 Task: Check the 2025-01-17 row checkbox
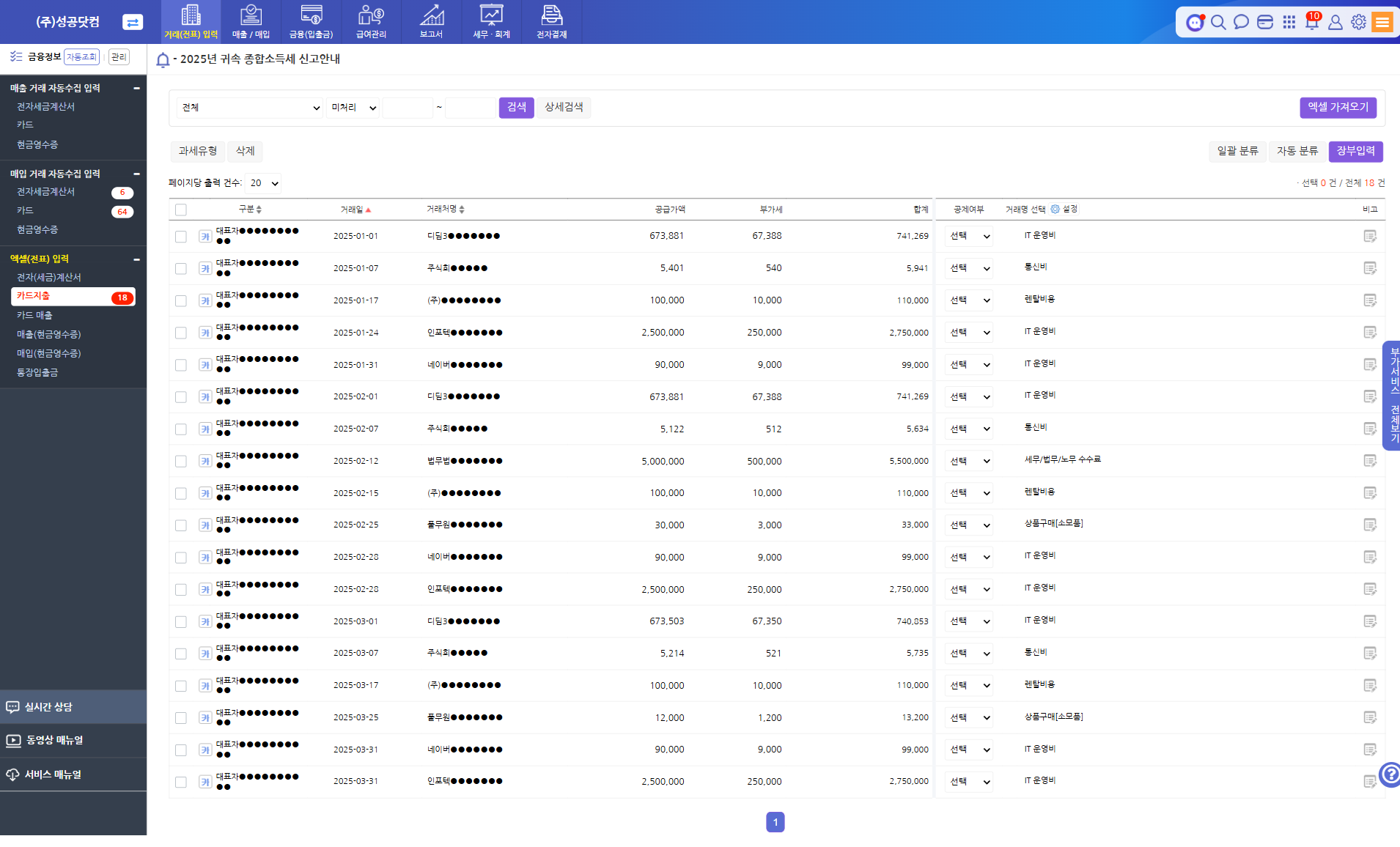[x=181, y=300]
